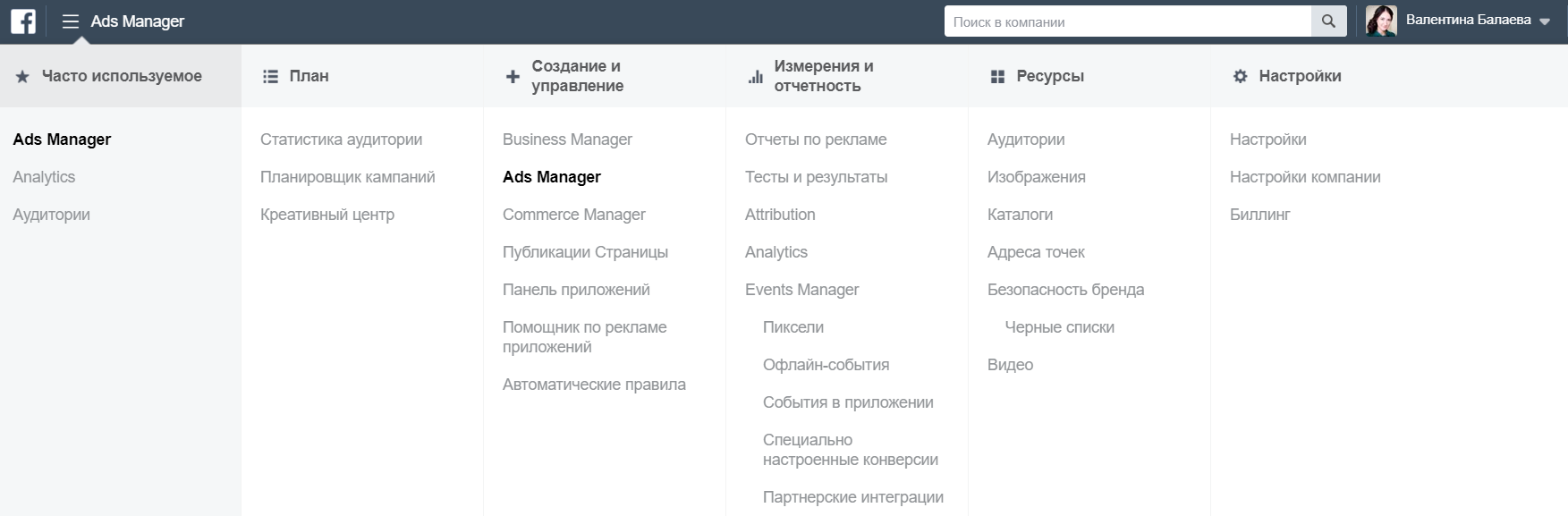Open Автоматические правила menu entry
The image size is (1568, 516).
coord(594,385)
